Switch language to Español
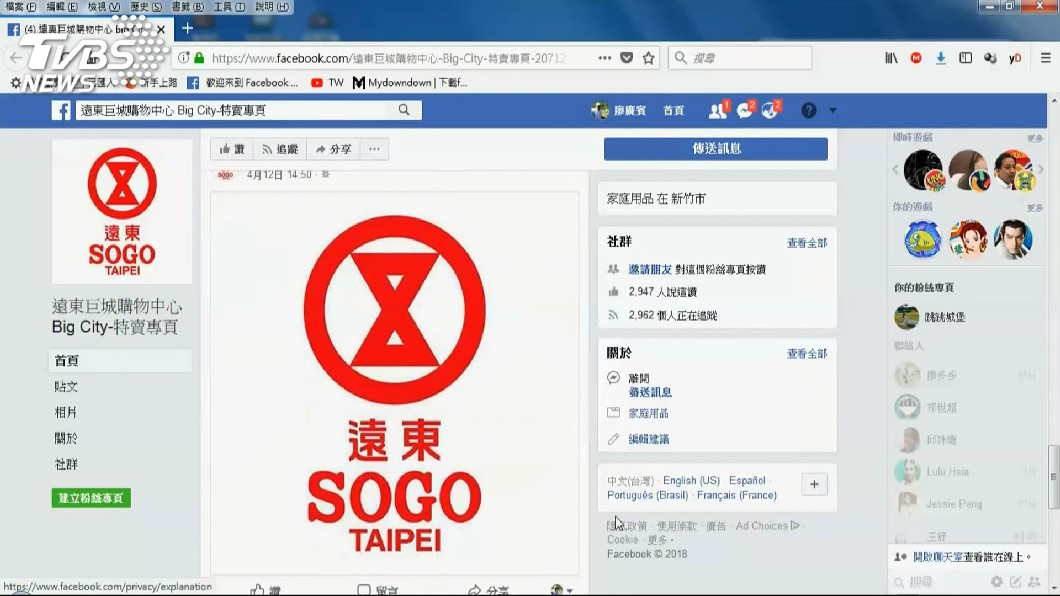Viewport: 1060px width, 596px height. click(747, 480)
